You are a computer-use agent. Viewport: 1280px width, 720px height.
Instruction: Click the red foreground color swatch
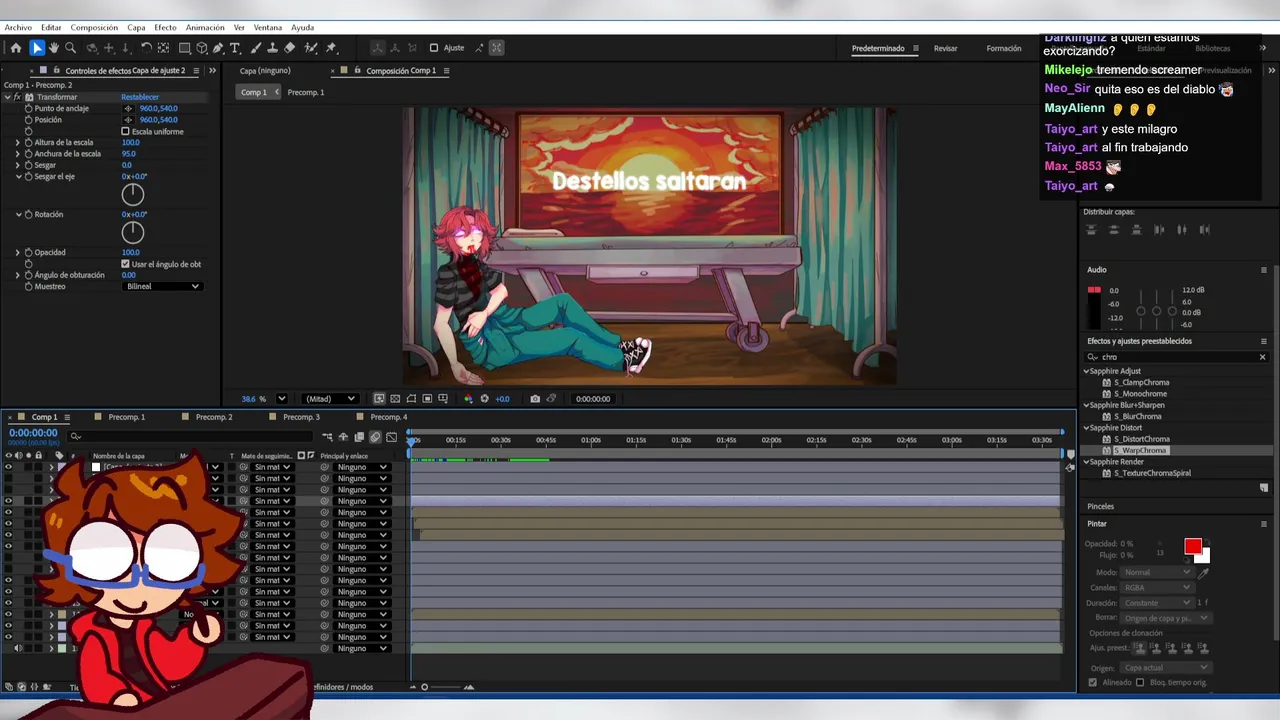point(1192,546)
